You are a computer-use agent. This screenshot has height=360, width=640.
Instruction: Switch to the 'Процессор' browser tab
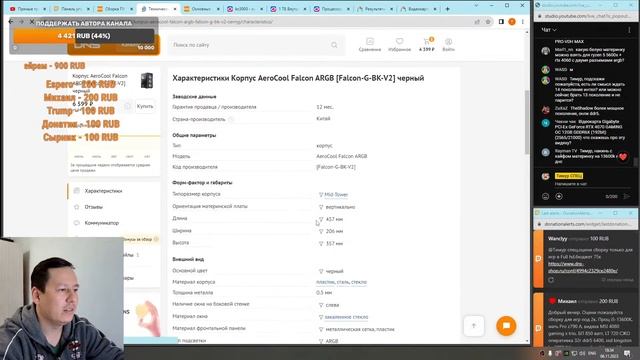[330, 9]
